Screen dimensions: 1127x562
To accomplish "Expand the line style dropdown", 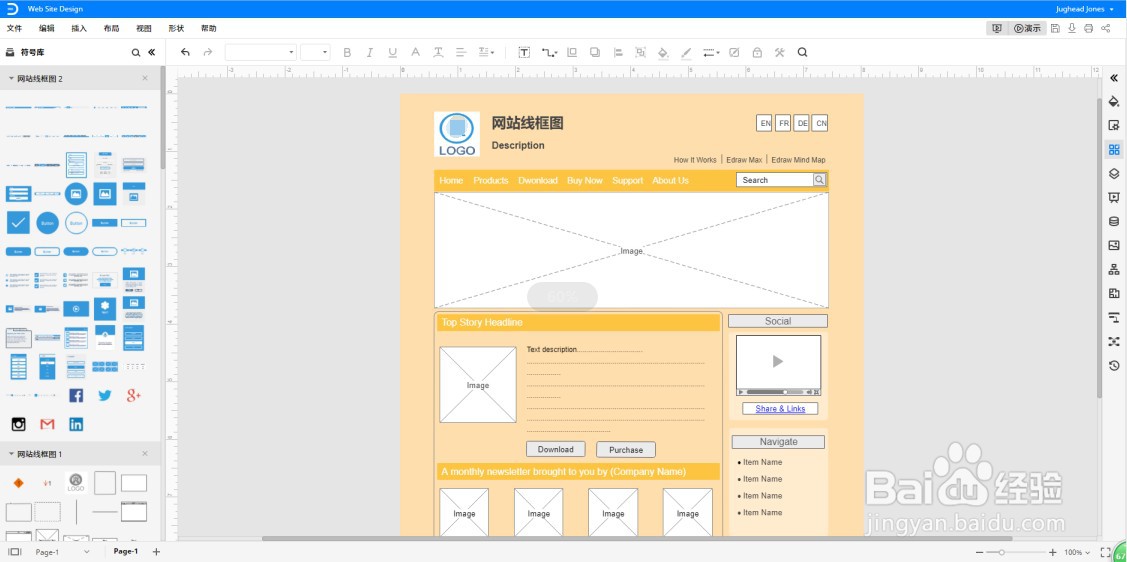I will tap(711, 52).
